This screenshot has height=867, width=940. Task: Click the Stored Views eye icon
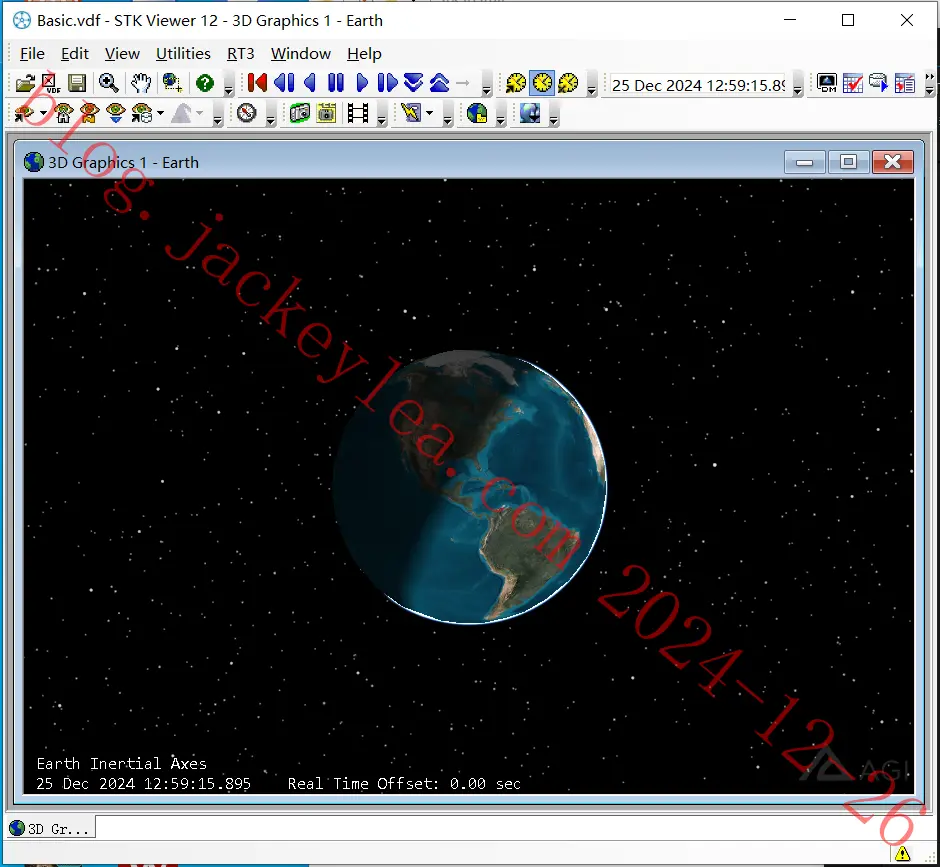(x=141, y=113)
